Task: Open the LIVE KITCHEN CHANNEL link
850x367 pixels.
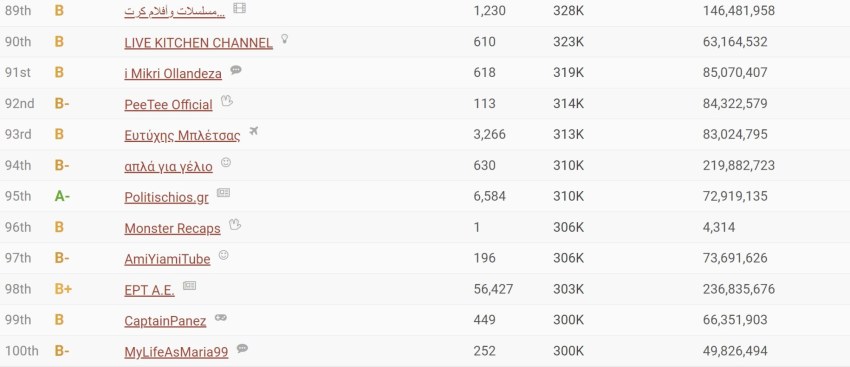Action: [198, 43]
